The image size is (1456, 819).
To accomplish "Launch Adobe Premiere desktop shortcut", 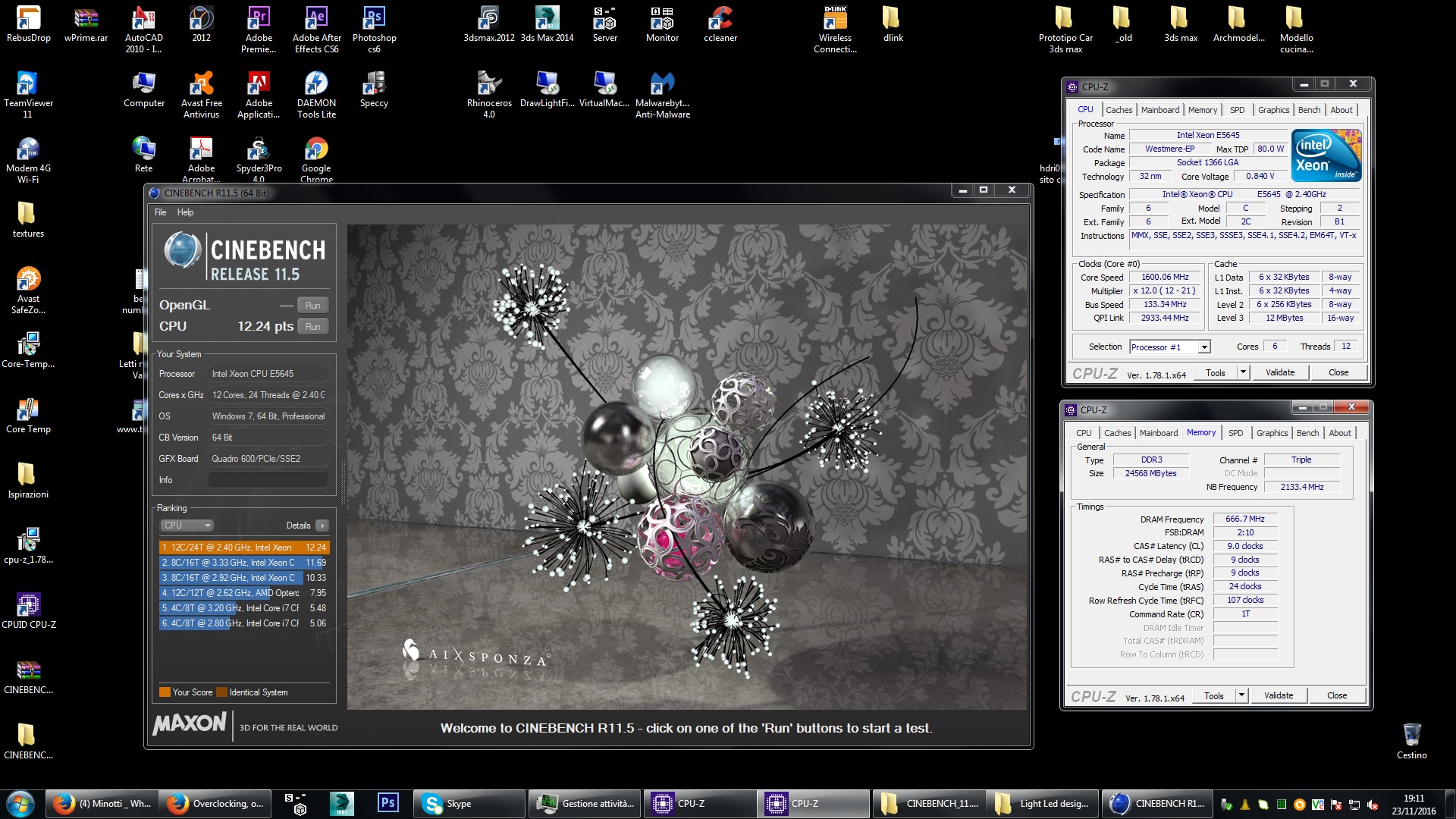I will [x=259, y=30].
